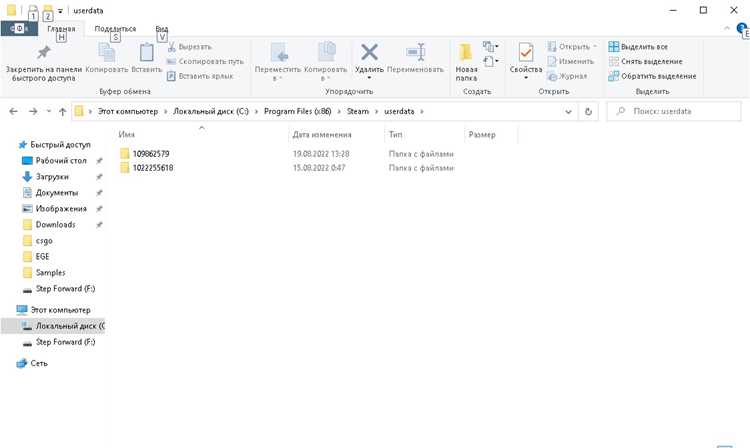The image size is (750, 448).
Task: Click Снять выделение
Action: click(645, 61)
